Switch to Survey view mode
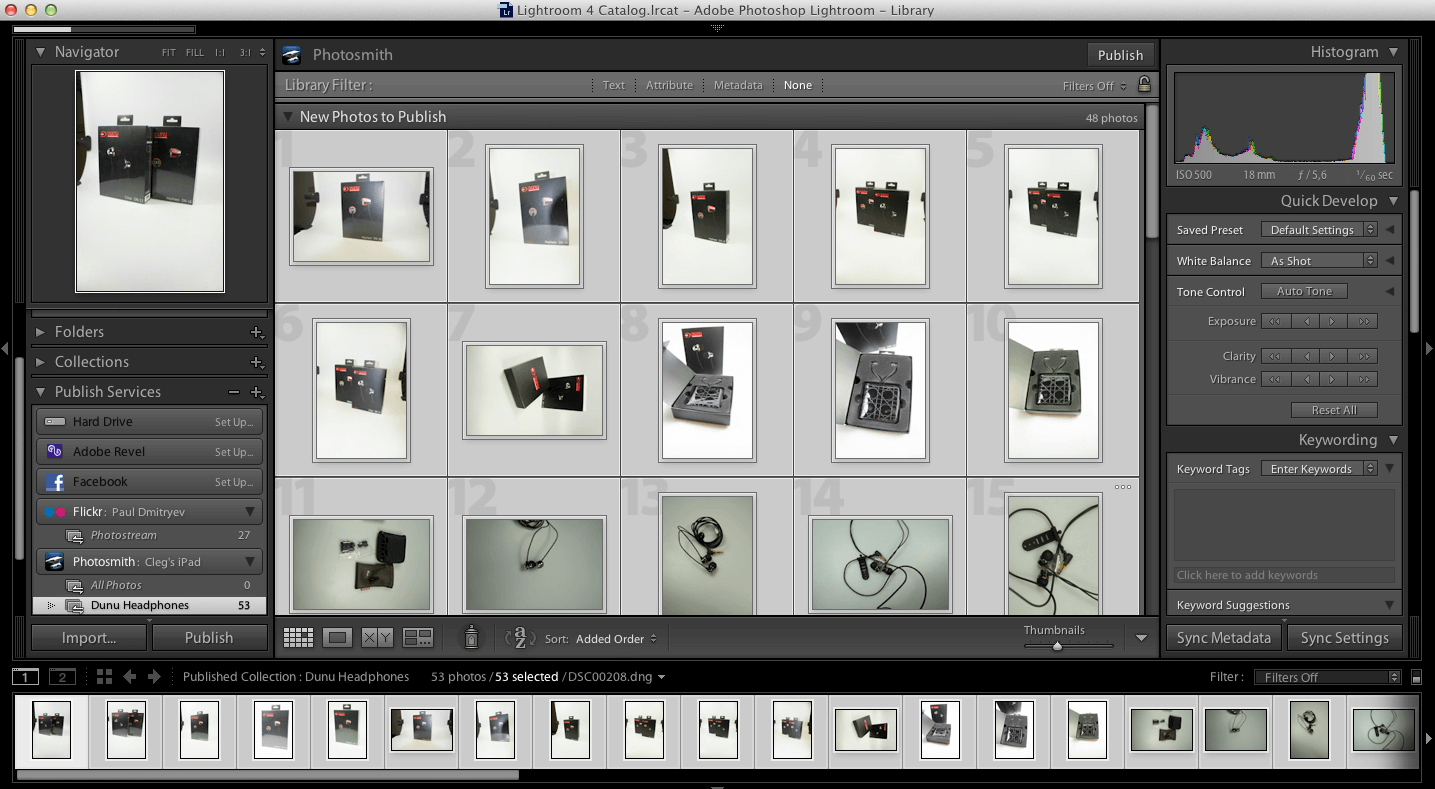This screenshot has width=1435, height=789. coord(417,637)
